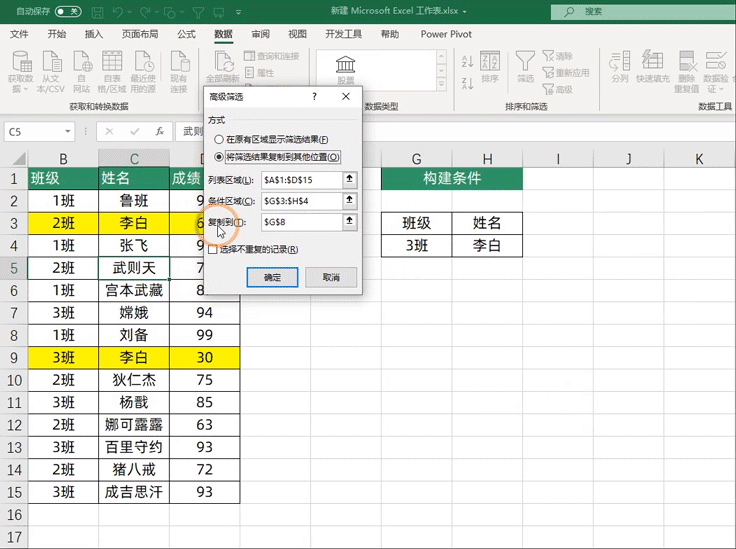Screen dimensions: 736x549
Task: Click the 重新应用 filter button
Action: [566, 73]
